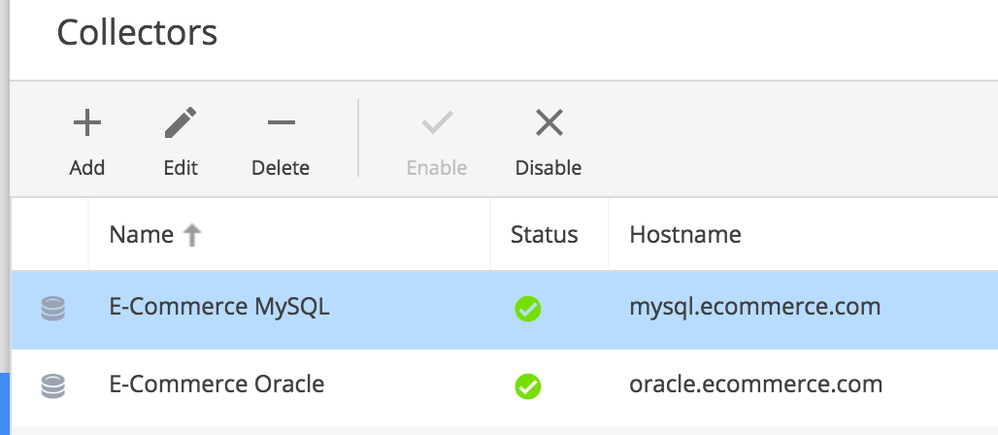Sort by the Hostname column header
This screenshot has height=435, width=998.
pos(685,234)
